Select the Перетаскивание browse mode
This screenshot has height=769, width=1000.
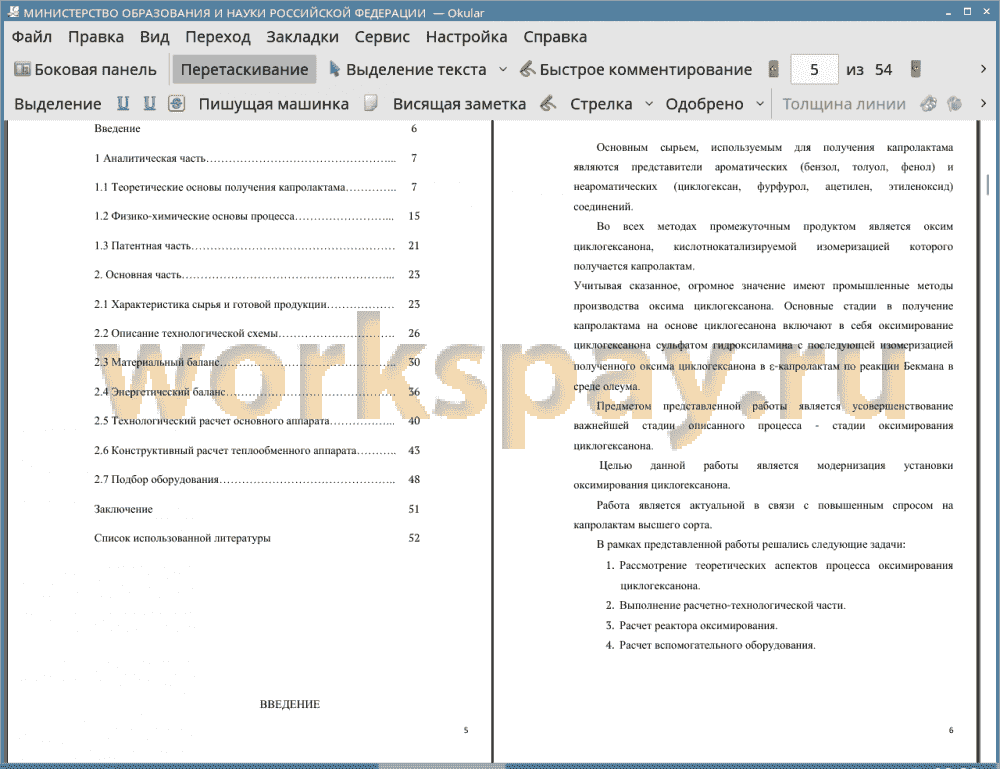[244, 70]
